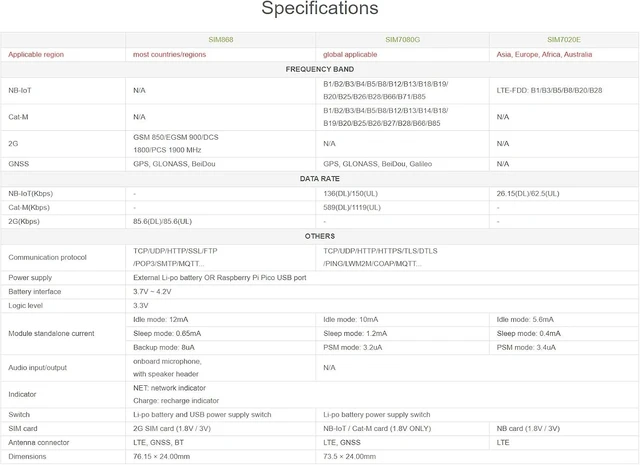The height and width of the screenshot is (465, 640).
Task: Select the SIM7080G column header
Action: [402, 40]
